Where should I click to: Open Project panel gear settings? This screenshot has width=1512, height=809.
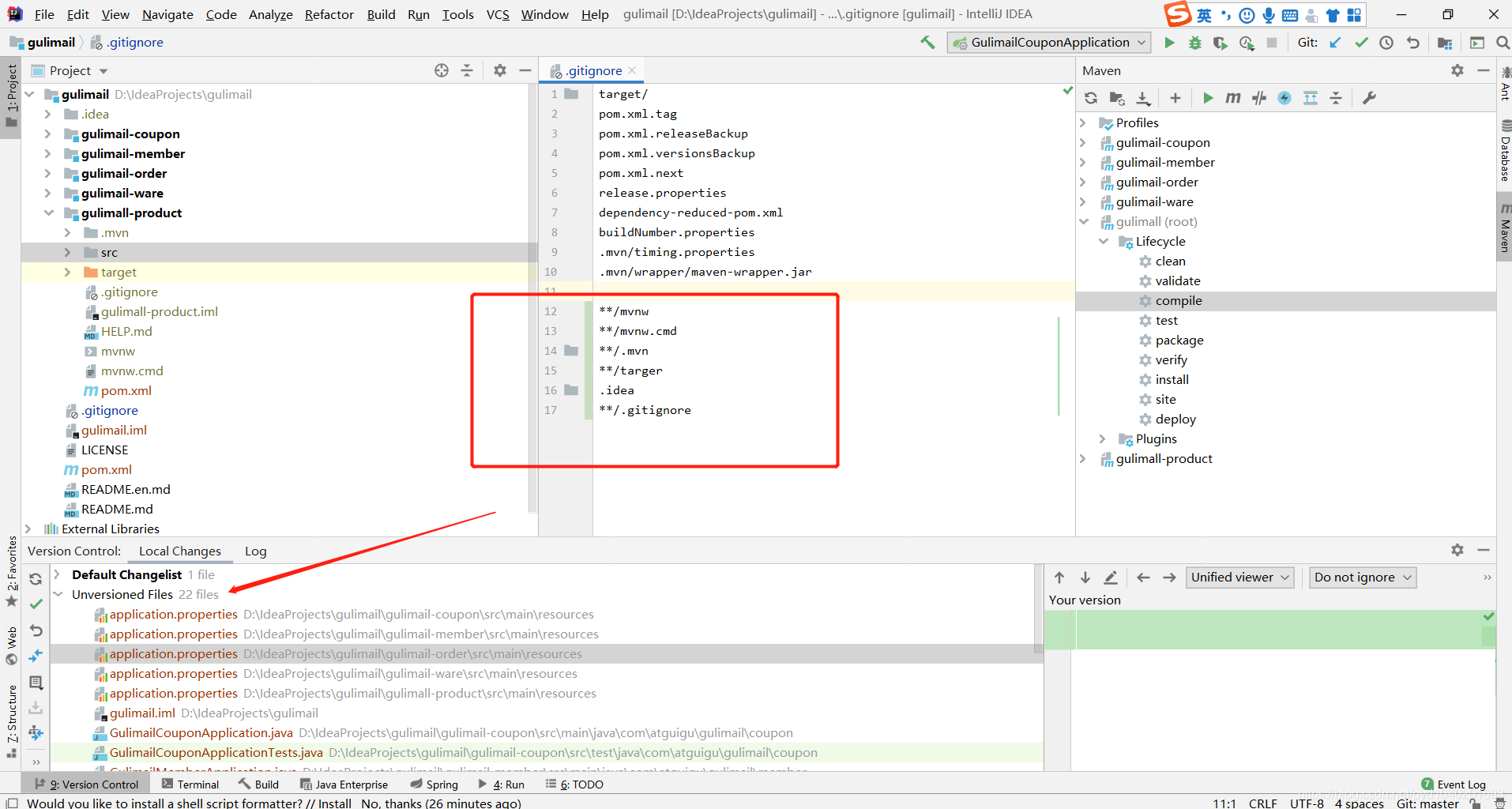[500, 70]
